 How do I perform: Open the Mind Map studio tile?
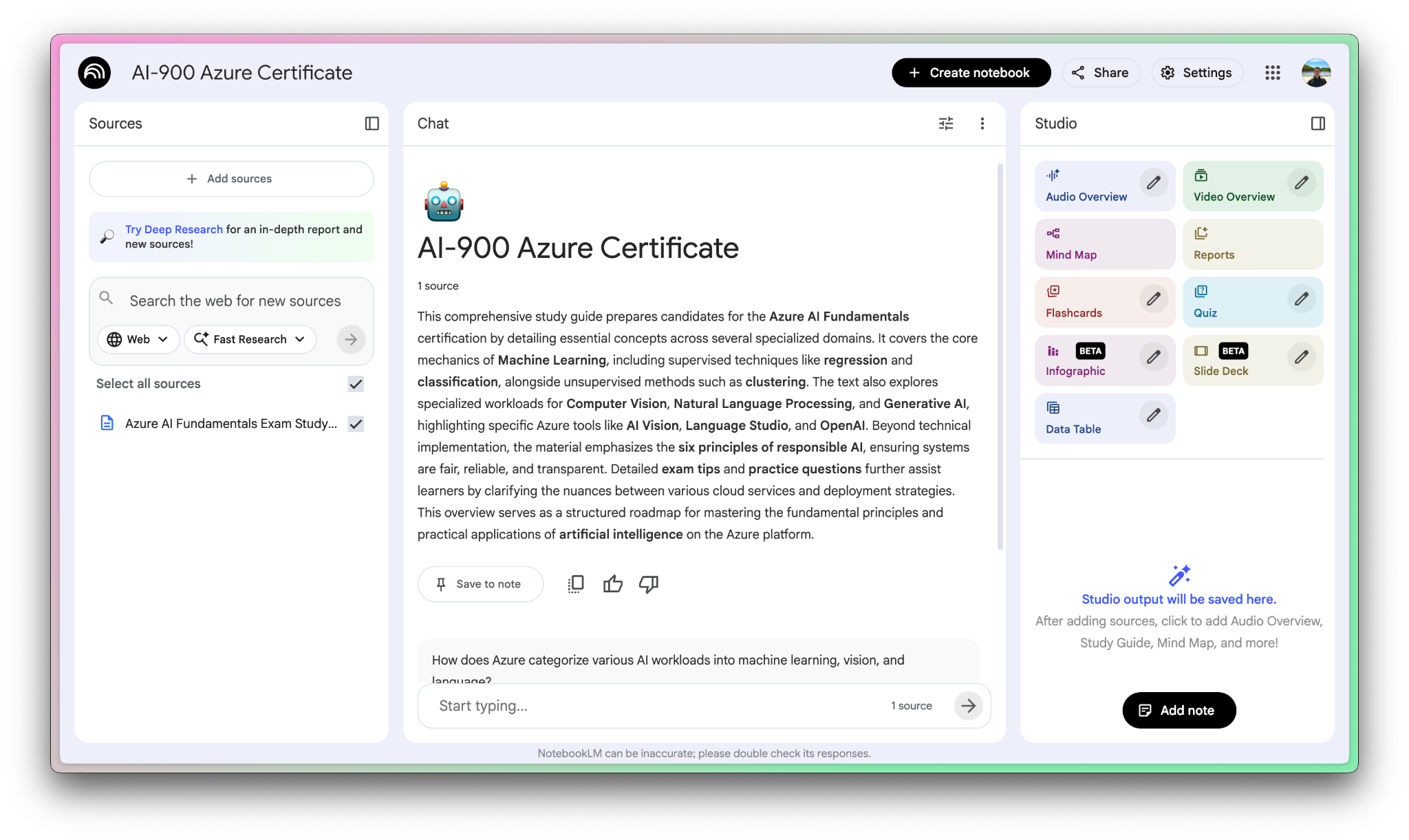[x=1104, y=244]
